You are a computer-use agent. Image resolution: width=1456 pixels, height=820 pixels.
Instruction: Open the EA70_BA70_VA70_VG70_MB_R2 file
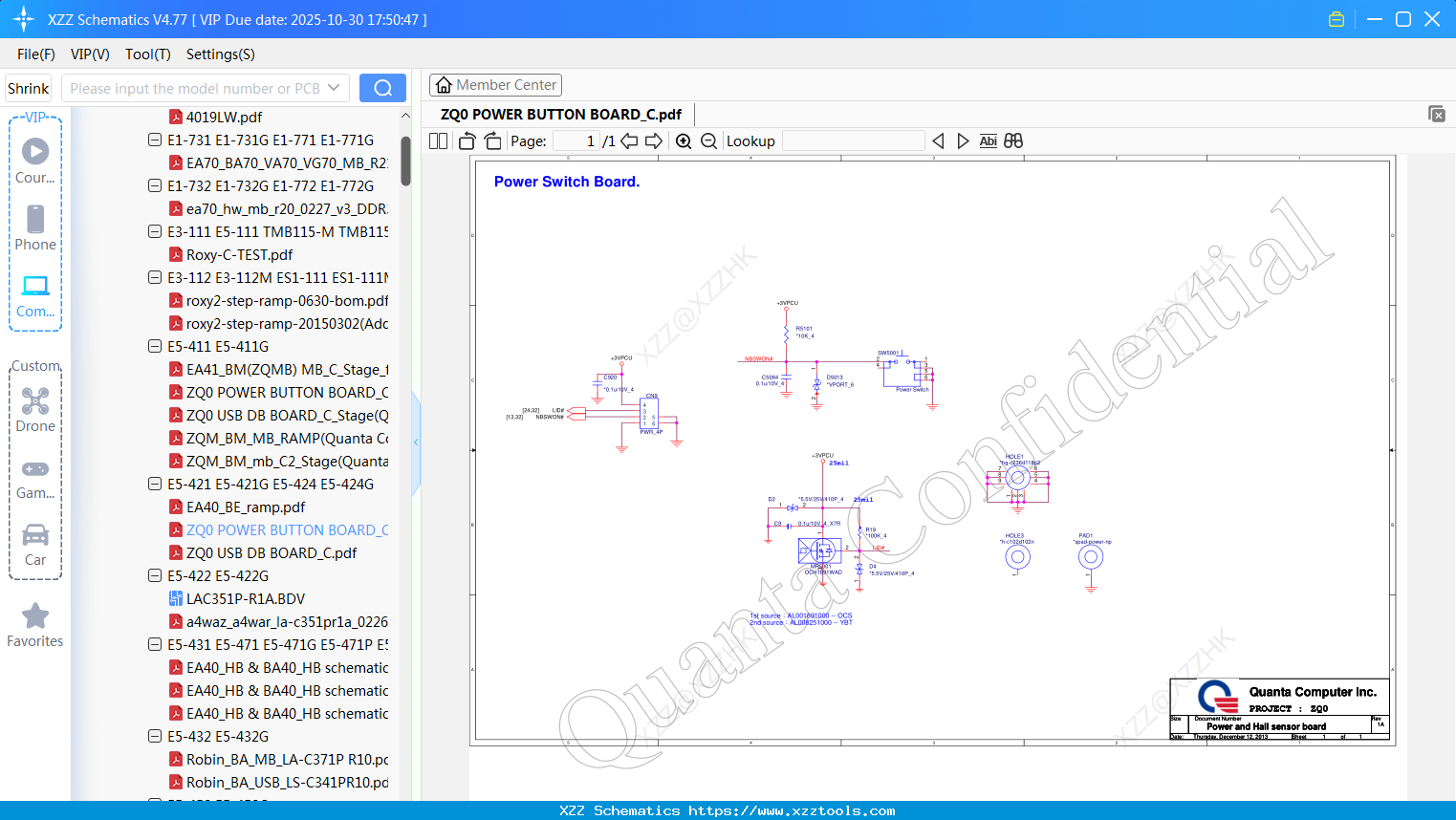tap(278, 162)
